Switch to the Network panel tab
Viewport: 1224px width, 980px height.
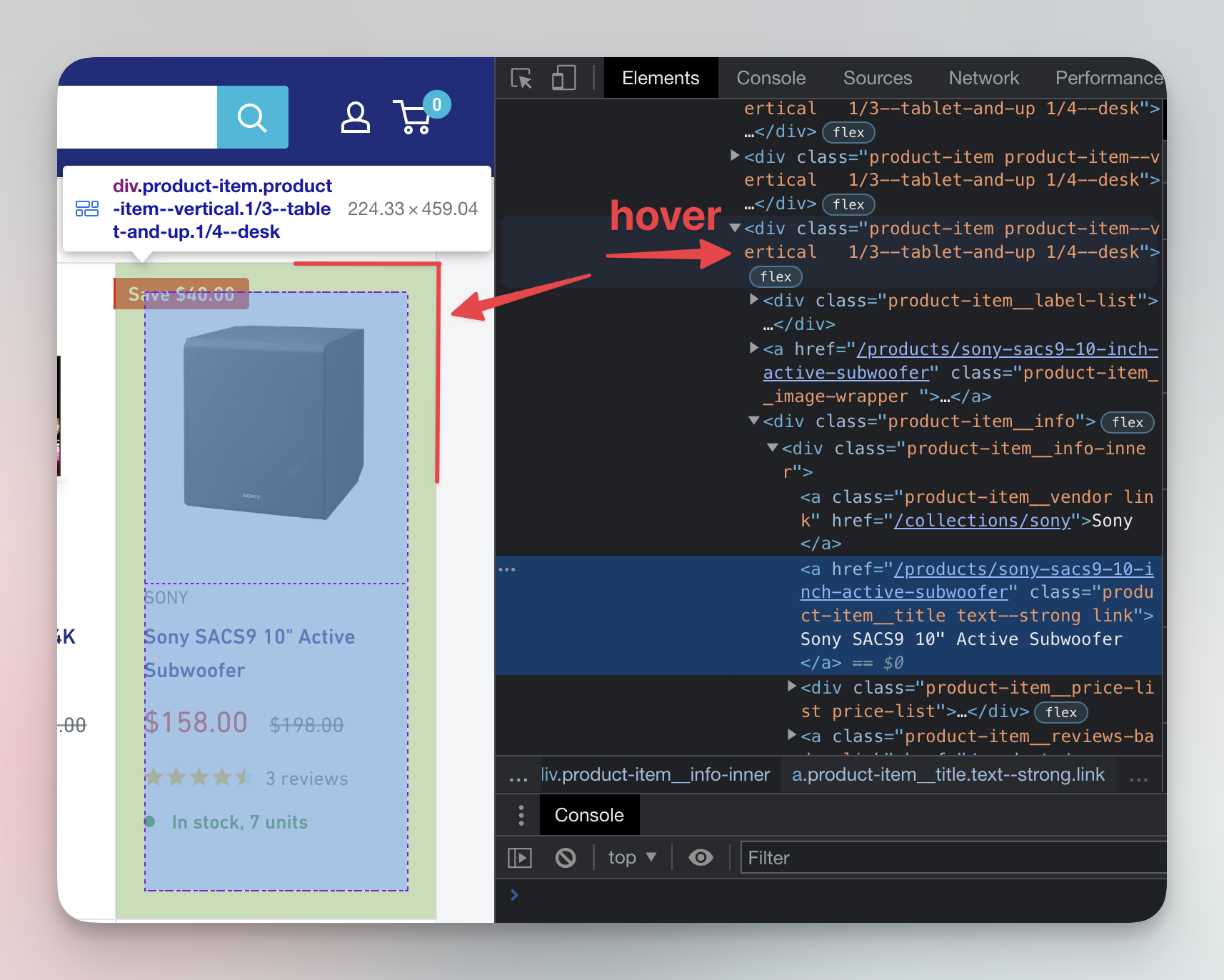pos(983,78)
